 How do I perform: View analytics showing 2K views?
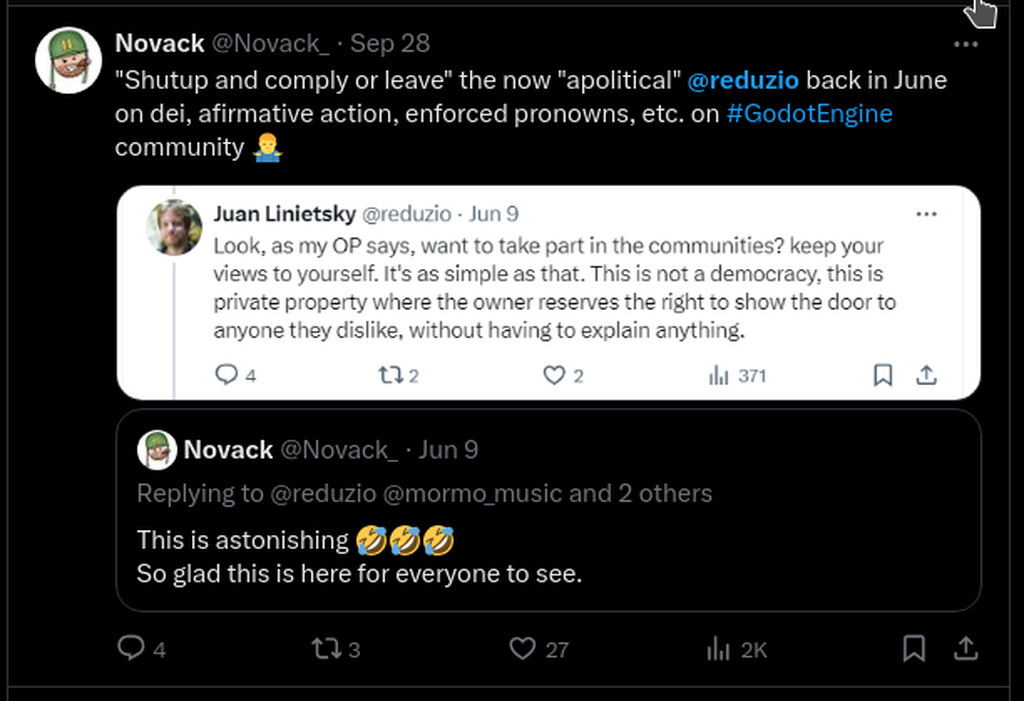pyautogui.click(x=719, y=649)
